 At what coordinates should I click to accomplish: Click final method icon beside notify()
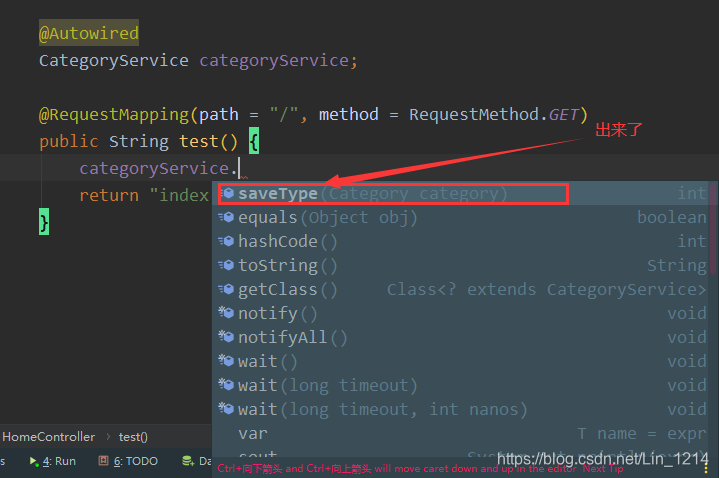pyautogui.click(x=227, y=312)
